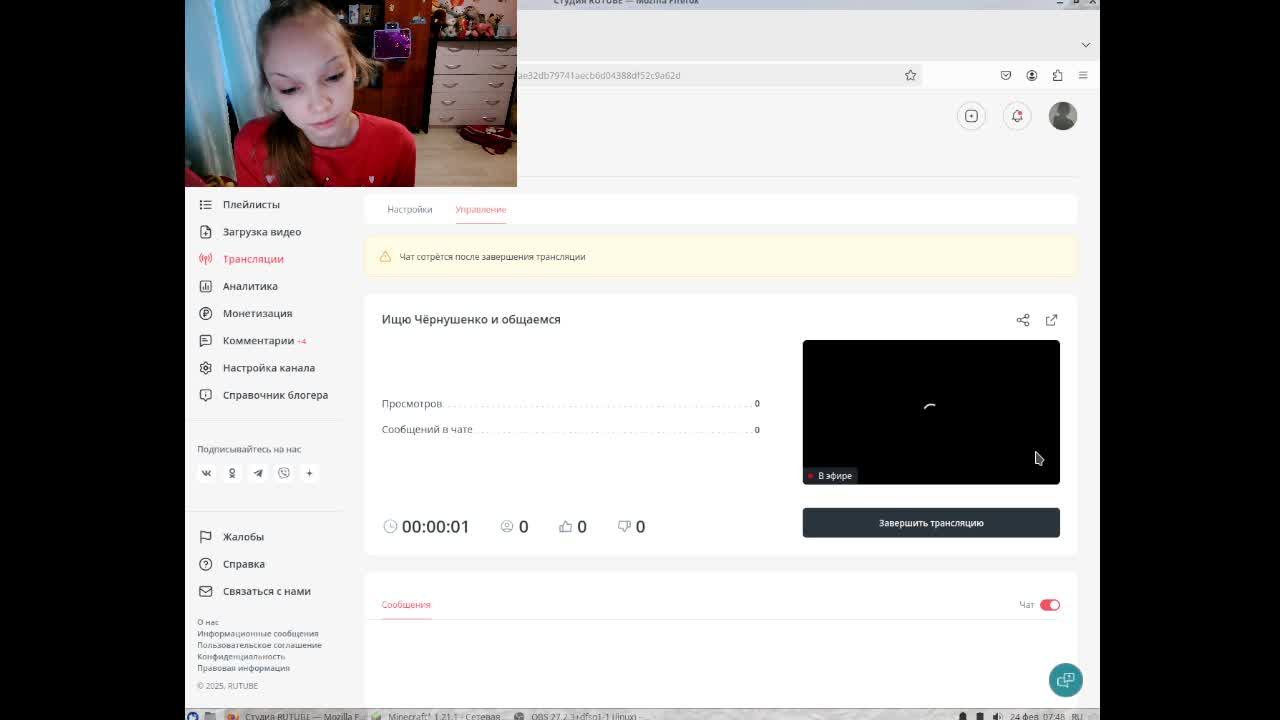Open Связаться с нами

267,591
